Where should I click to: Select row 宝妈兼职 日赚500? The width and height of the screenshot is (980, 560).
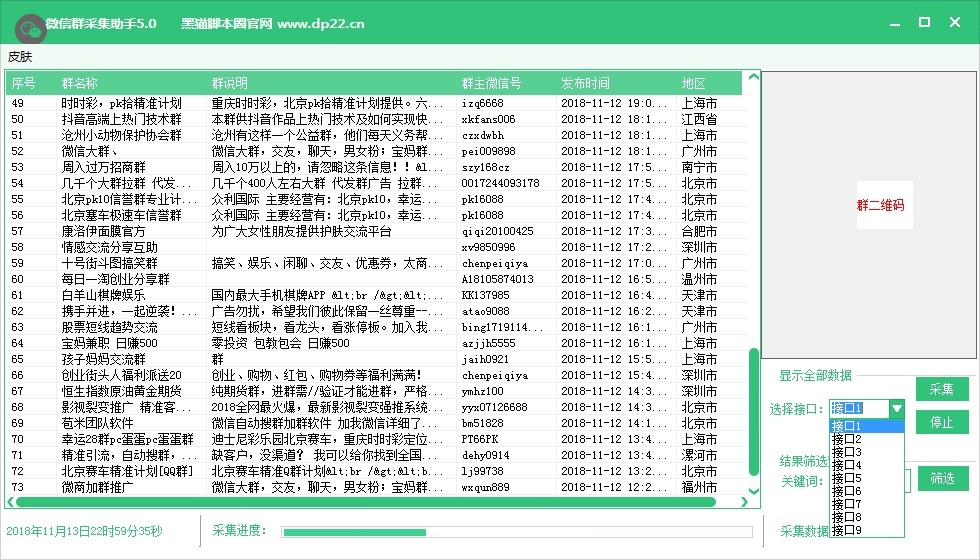(378, 343)
